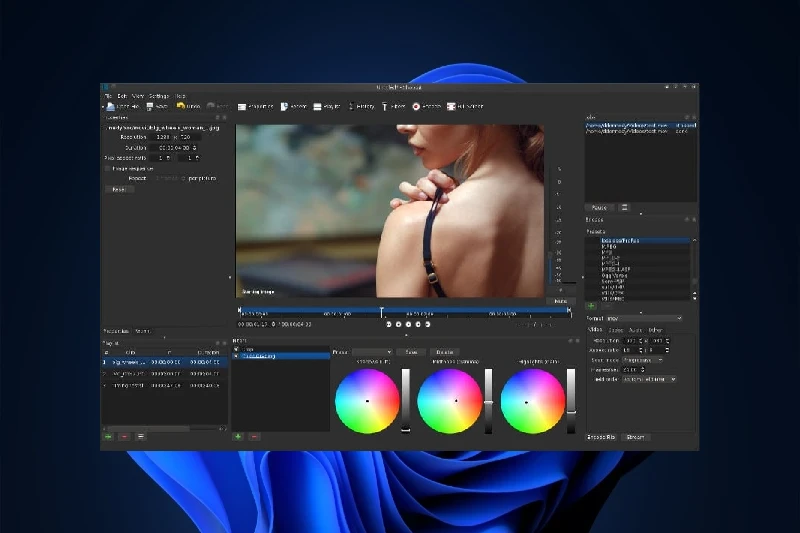Screen dimensions: 800x533
Task: Click the Reset button in Properties
Action: 119,189
